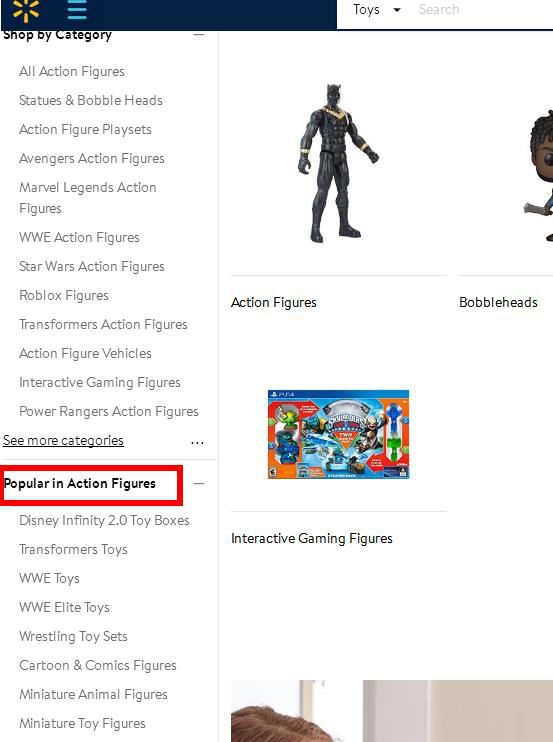Viewport: 553px width, 742px height.
Task: Open the Bobbleheads tile label
Action: 498,302
